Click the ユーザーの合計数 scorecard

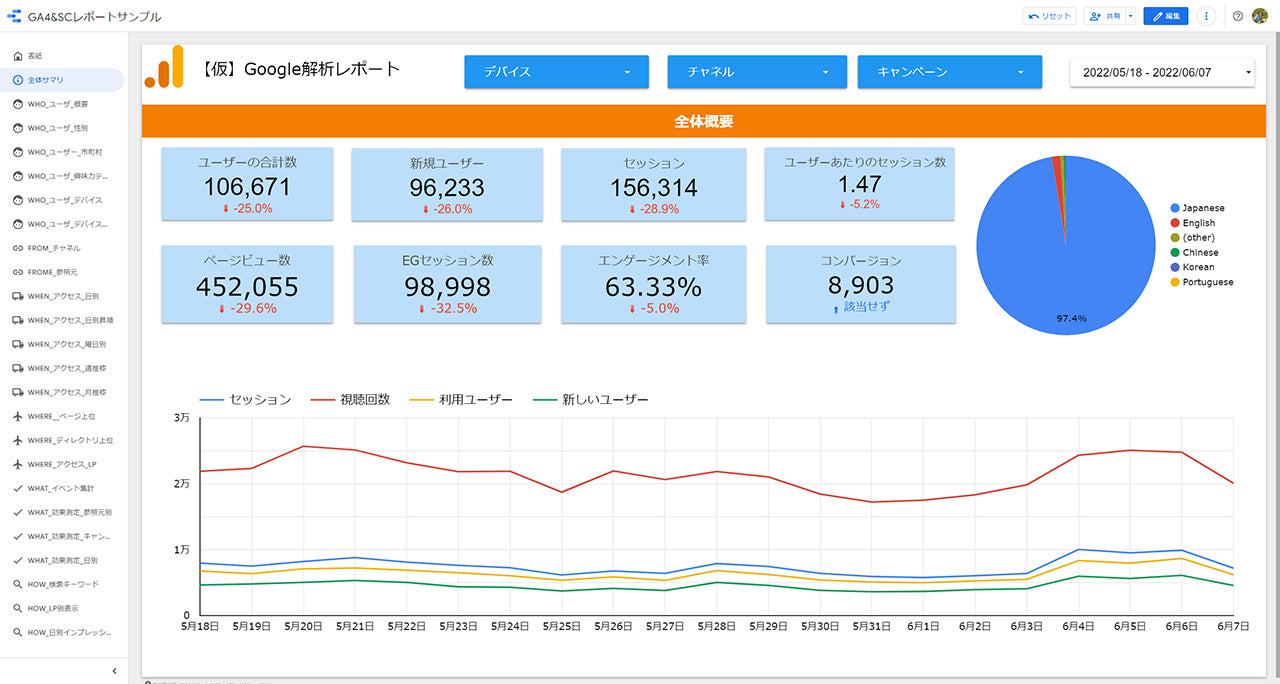coord(247,184)
